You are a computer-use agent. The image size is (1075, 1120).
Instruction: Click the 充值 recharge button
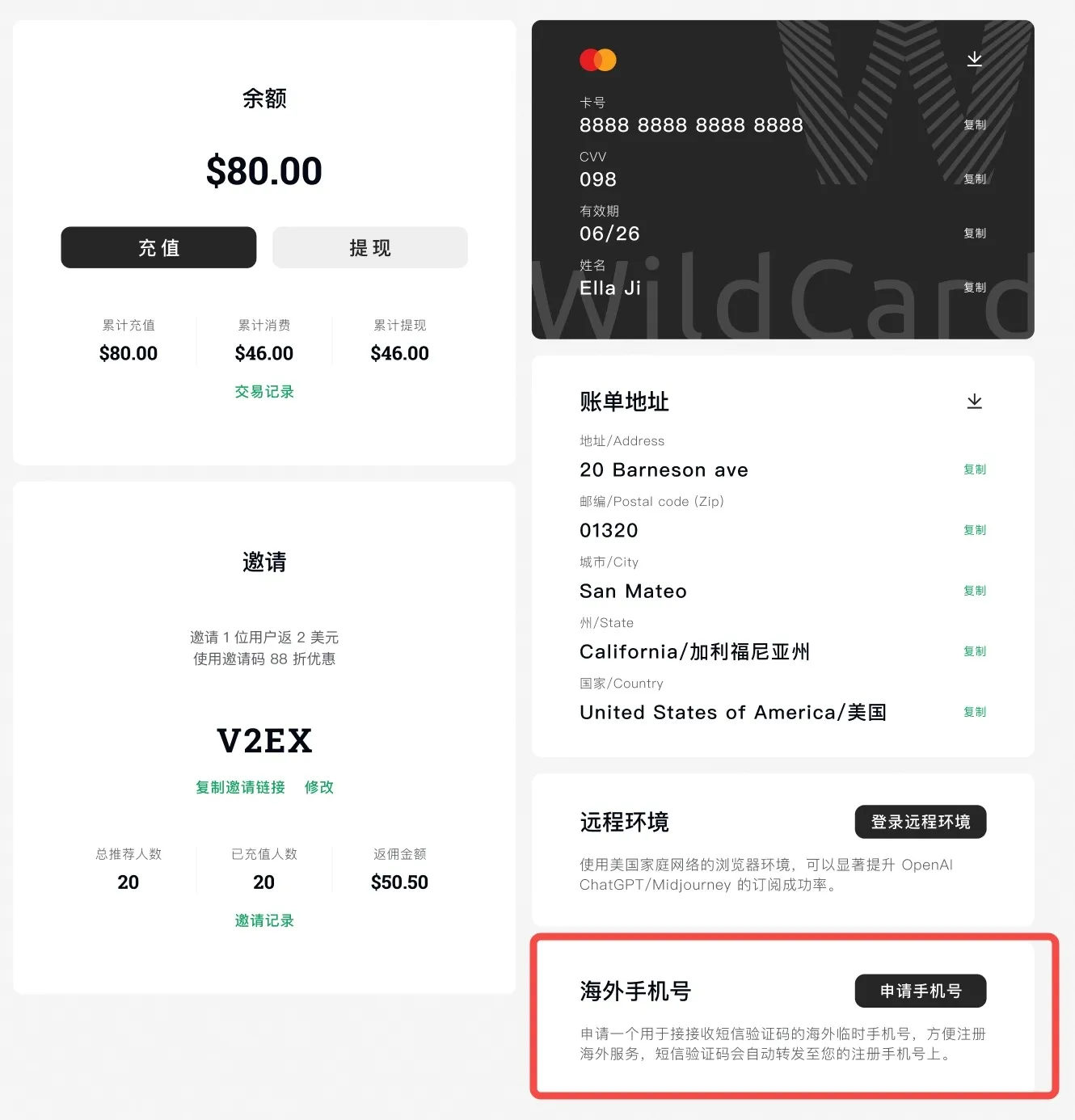[x=158, y=247]
